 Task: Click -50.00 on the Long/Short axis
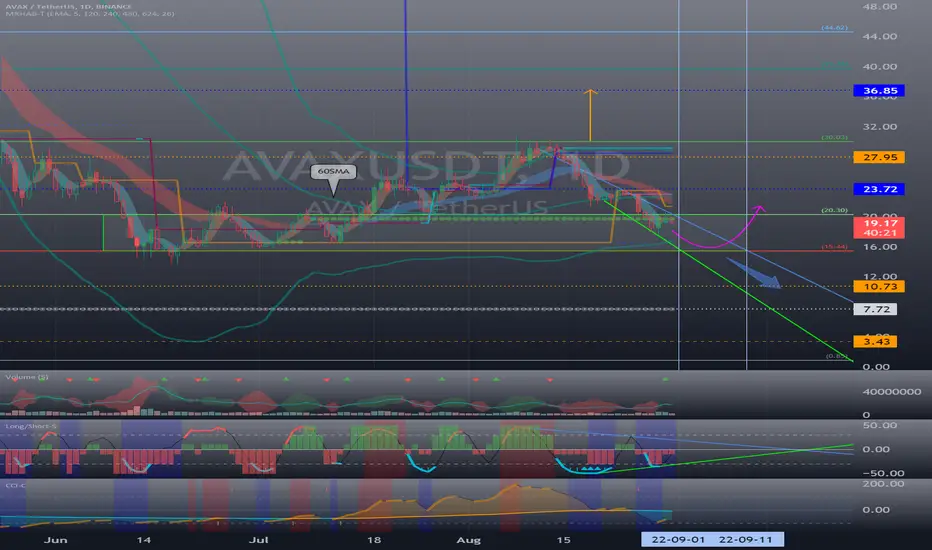[x=883, y=473]
